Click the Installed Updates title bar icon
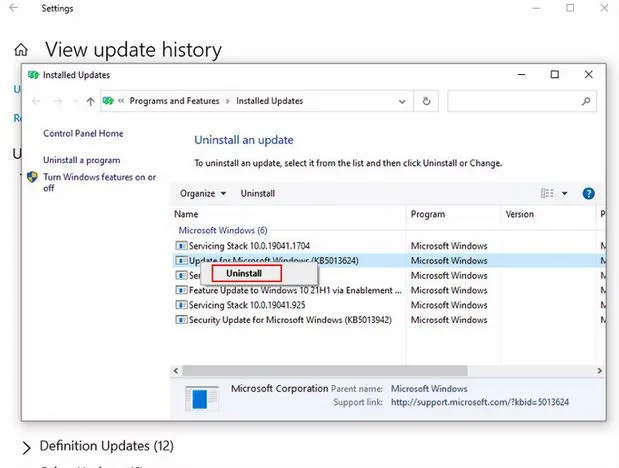 point(34,75)
